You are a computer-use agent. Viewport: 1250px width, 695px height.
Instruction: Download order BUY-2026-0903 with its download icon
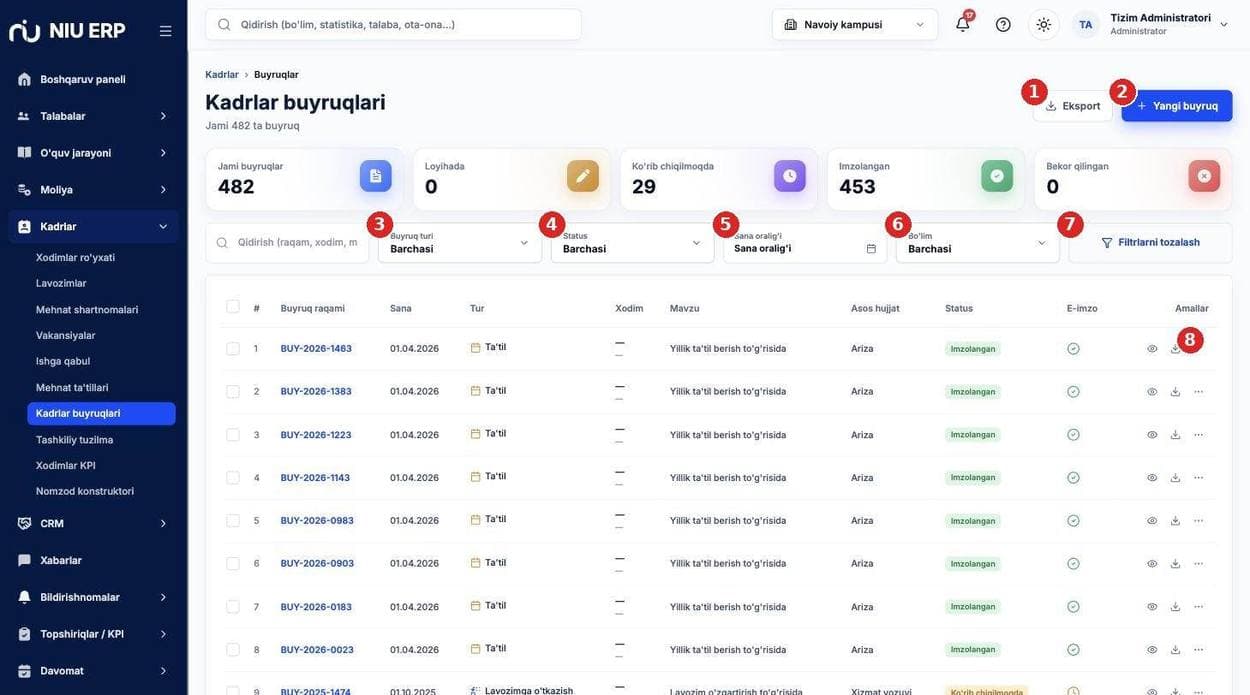(x=1176, y=564)
